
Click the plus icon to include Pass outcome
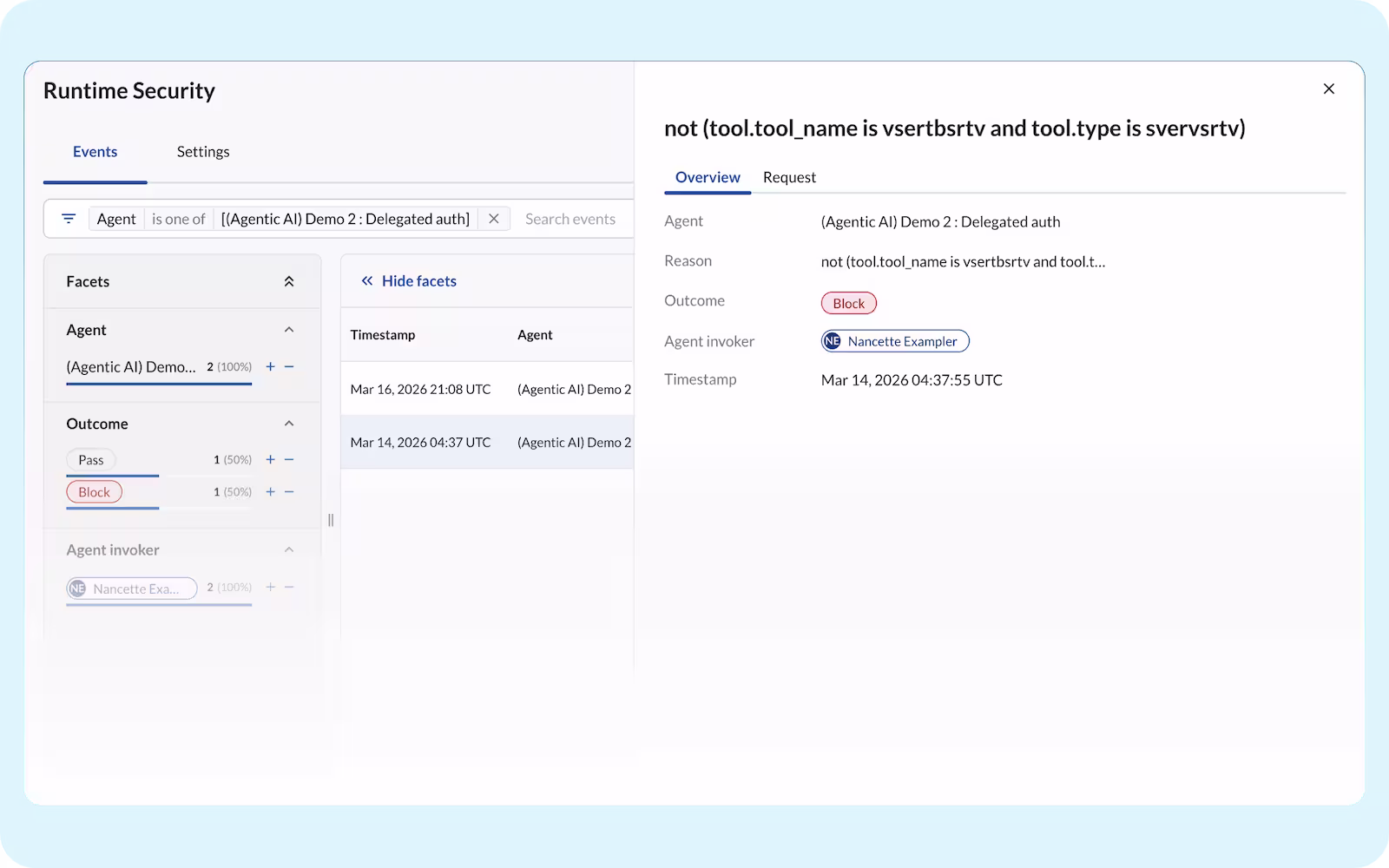click(270, 459)
